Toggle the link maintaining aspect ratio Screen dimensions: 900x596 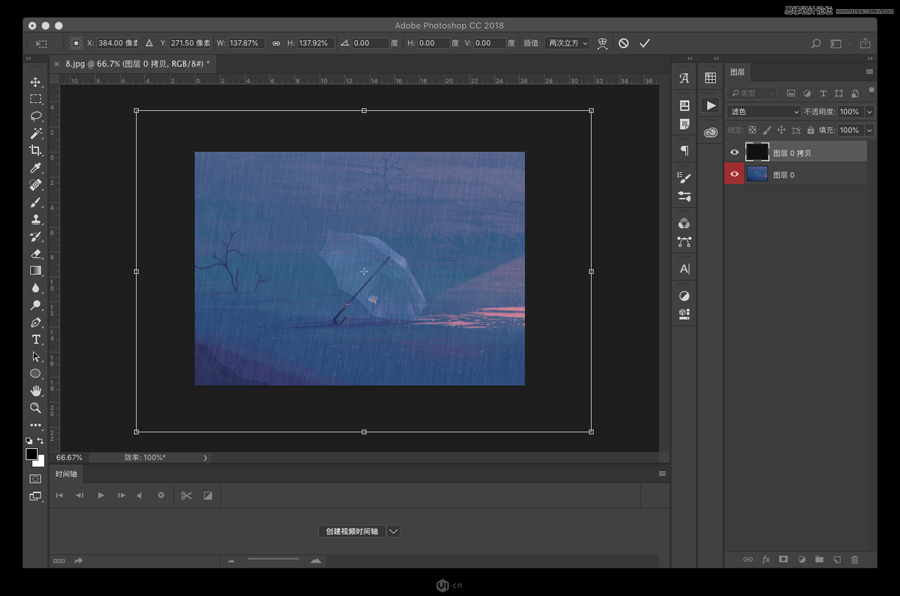click(277, 44)
